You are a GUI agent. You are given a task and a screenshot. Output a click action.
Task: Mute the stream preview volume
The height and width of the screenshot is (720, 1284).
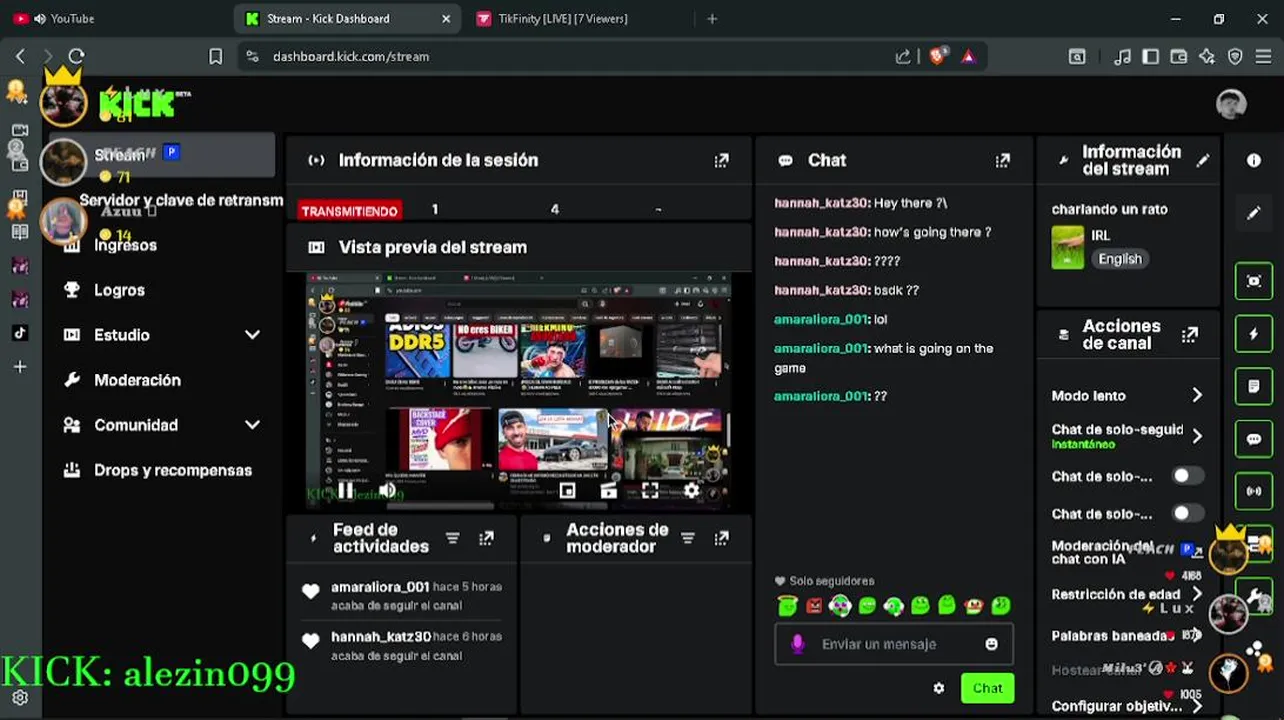click(x=387, y=490)
